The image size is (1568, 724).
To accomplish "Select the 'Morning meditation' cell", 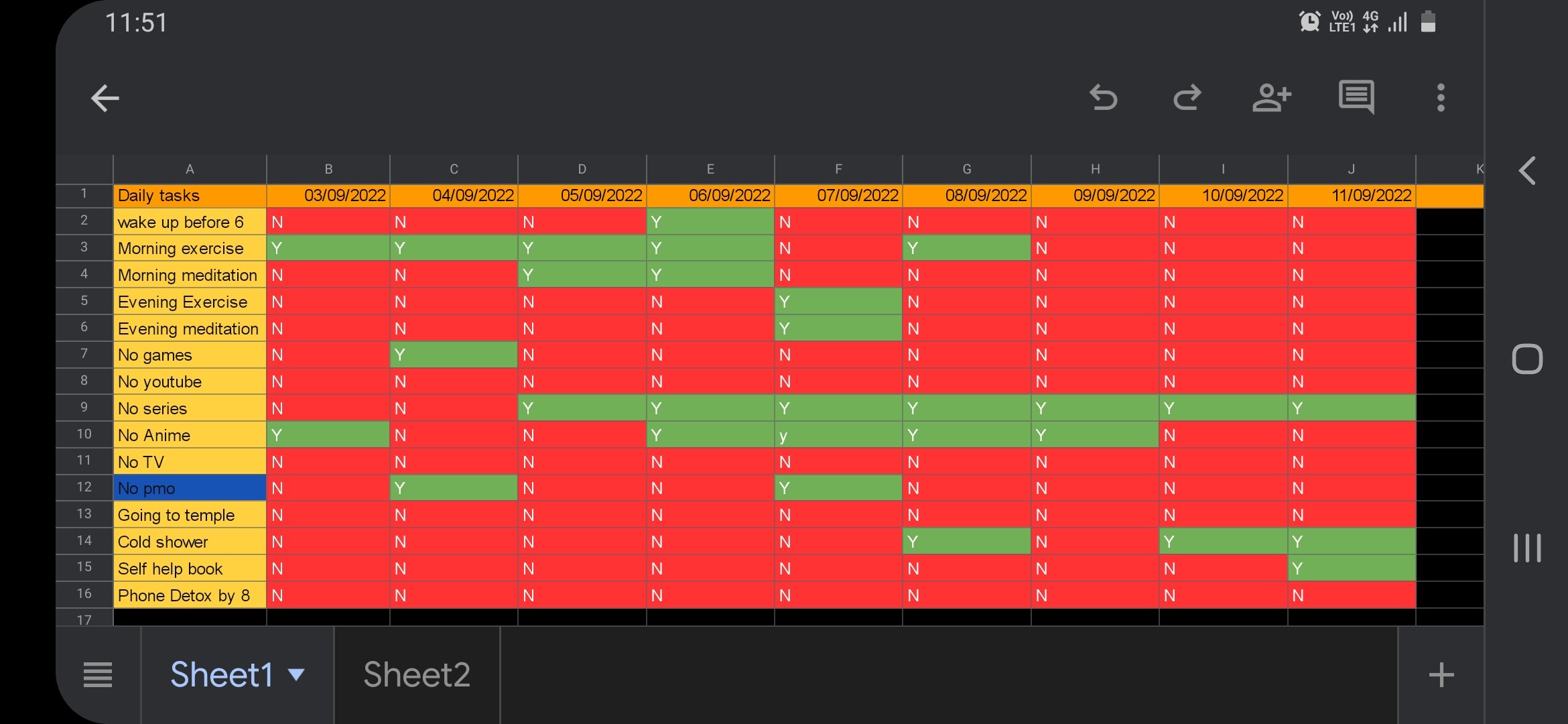I will 190,275.
